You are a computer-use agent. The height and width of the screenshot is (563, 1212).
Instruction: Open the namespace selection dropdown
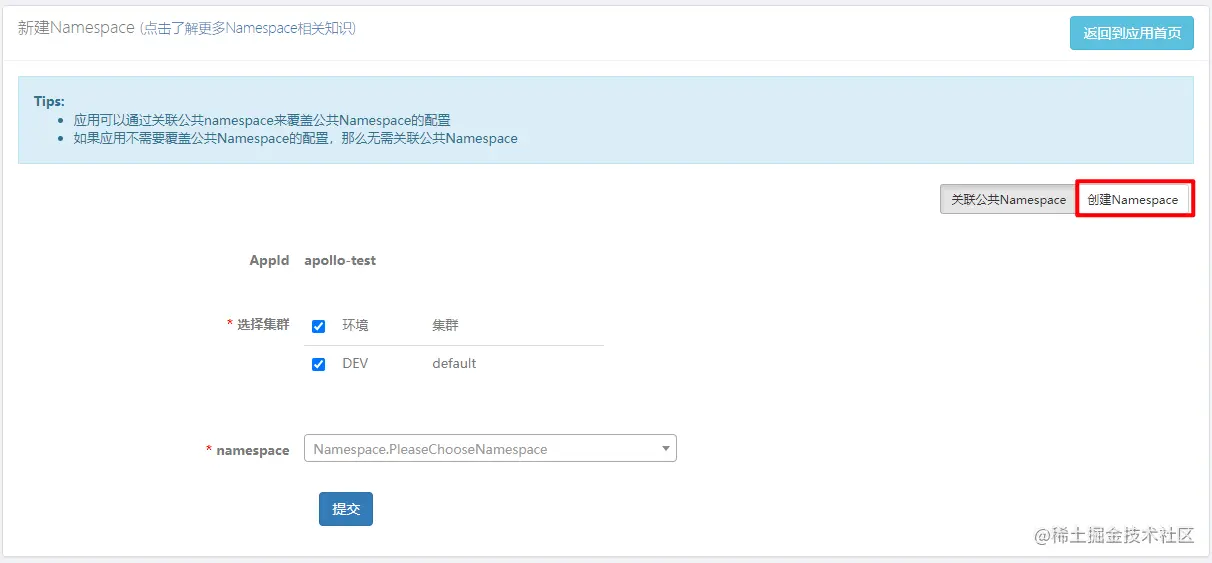pyautogui.click(x=490, y=449)
